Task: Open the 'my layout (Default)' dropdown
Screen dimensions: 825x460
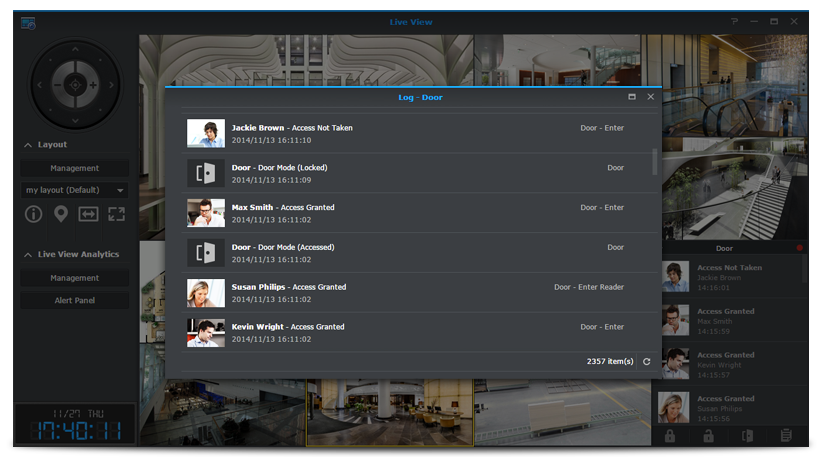Action: (75, 190)
